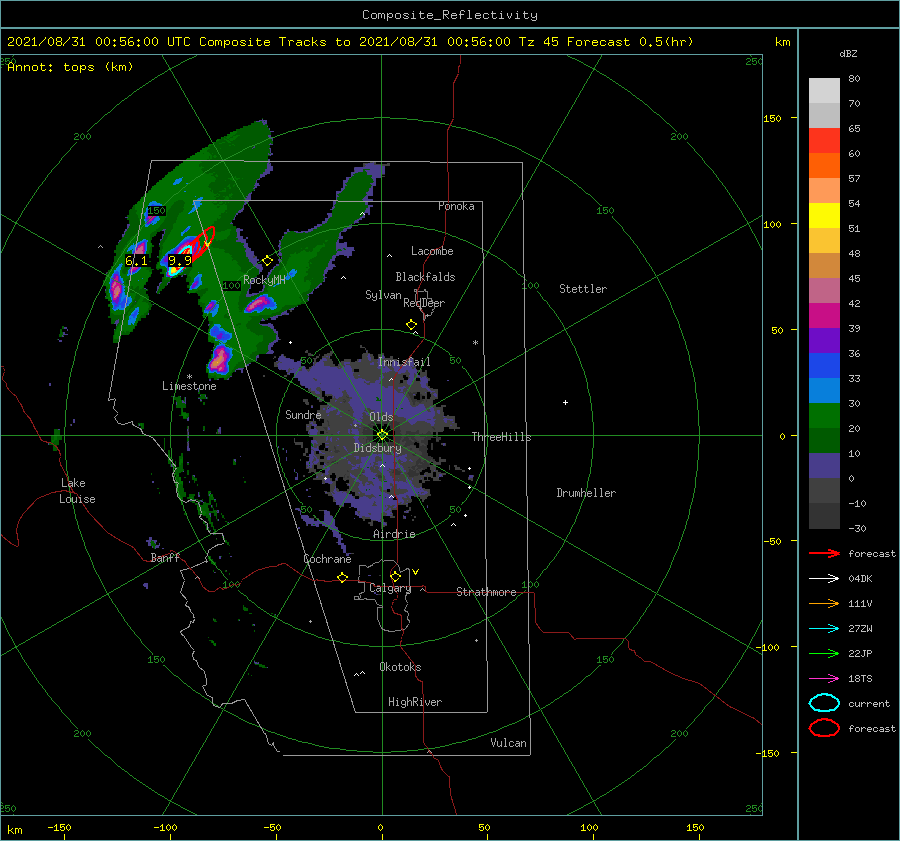The width and height of the screenshot is (900, 841).
Task: Select the purple 36–39 dBZ color swatch
Action: click(x=824, y=341)
